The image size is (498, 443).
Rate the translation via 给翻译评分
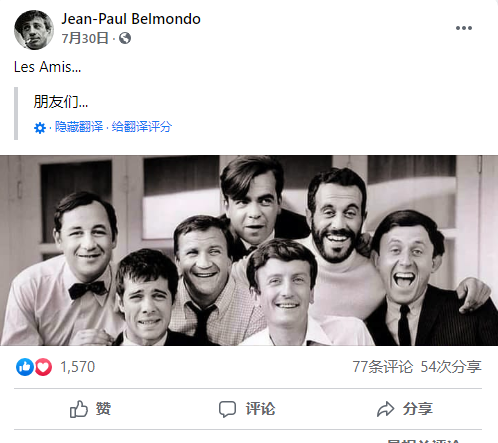[142, 127]
